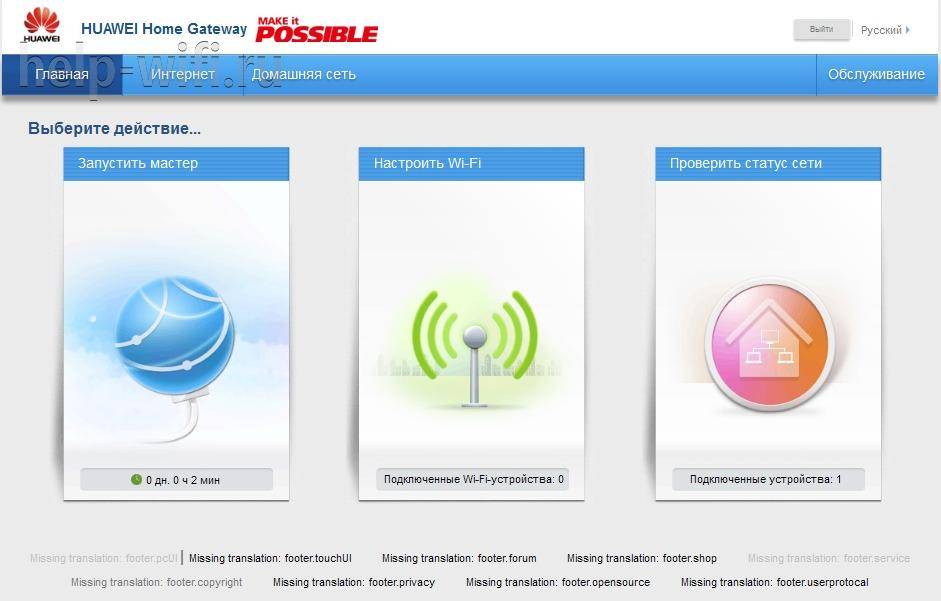Click Подключенные устройства: 1 status
The height and width of the screenshot is (601, 941).
pos(768,479)
